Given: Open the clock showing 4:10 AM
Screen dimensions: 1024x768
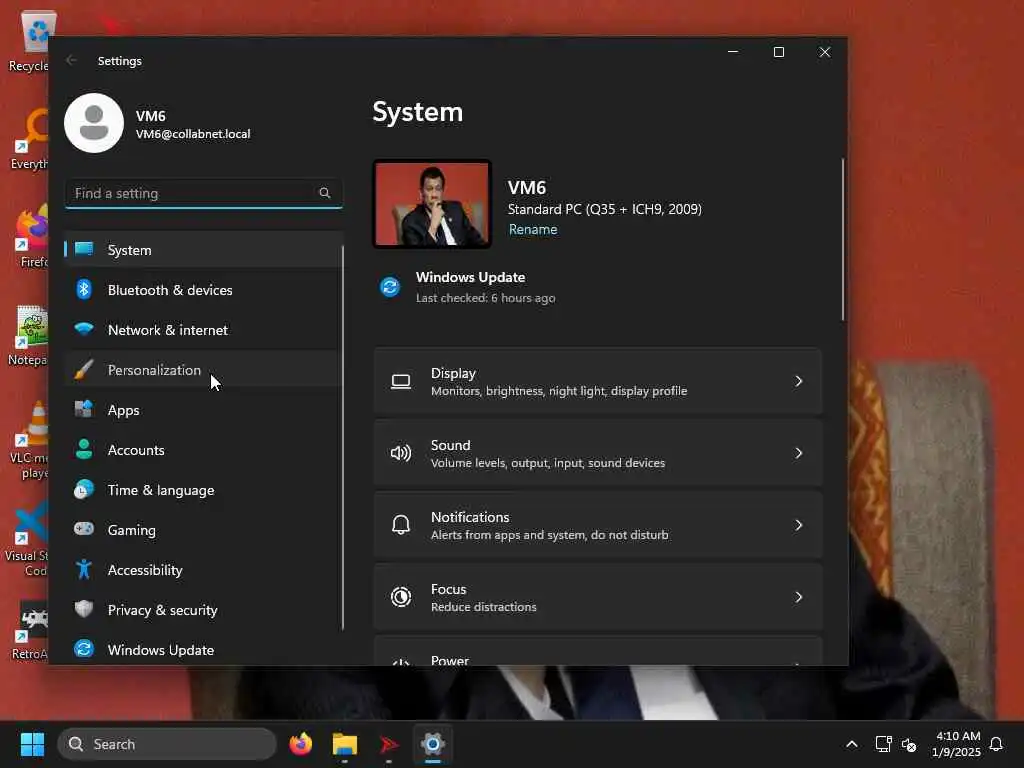Looking at the screenshot, I should click(957, 744).
